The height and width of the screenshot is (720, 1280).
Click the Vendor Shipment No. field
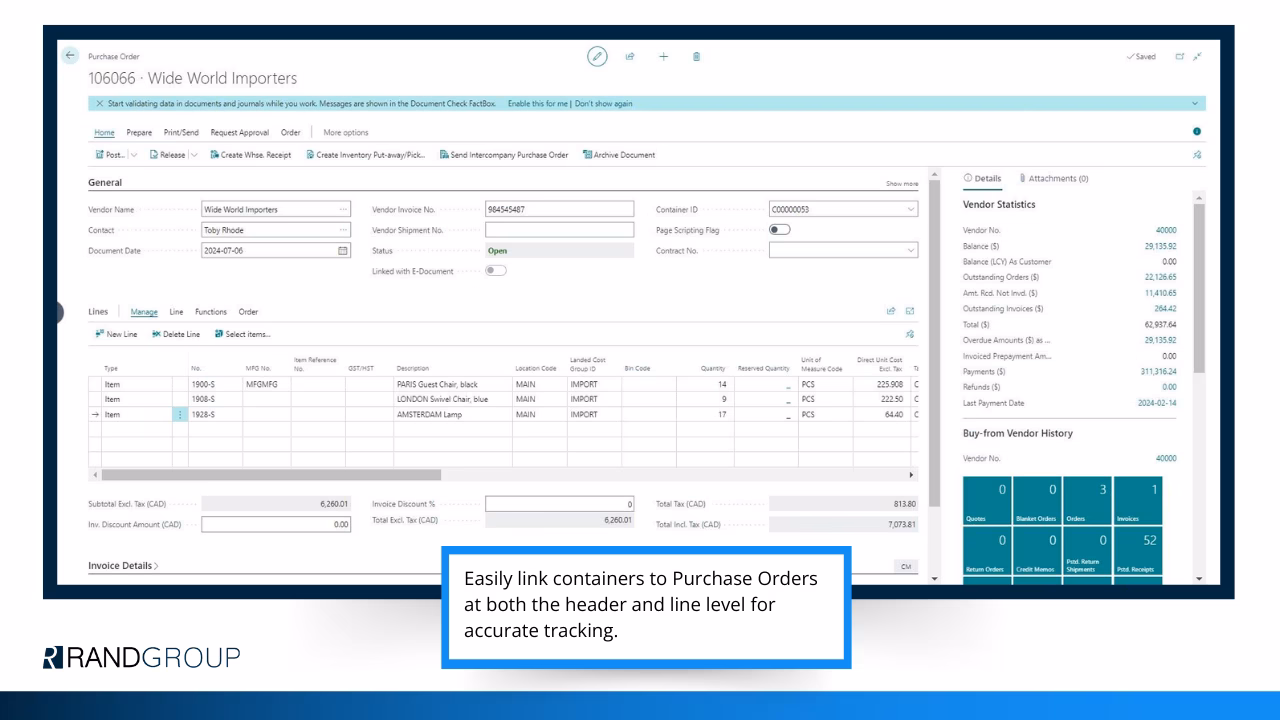pos(559,230)
